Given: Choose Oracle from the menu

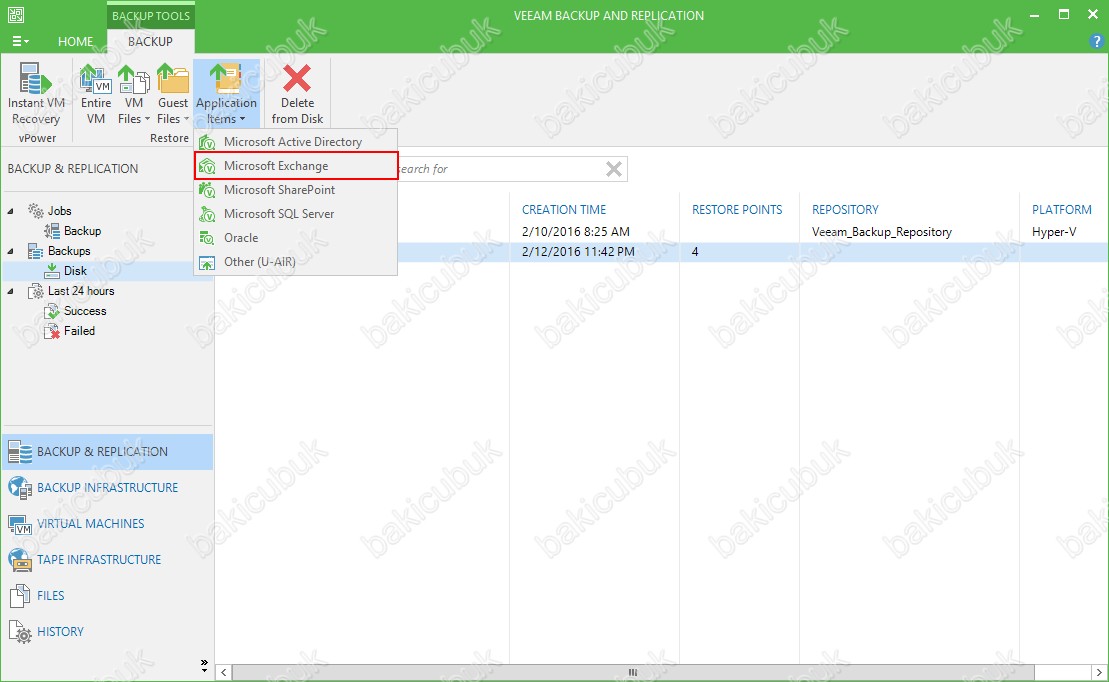Looking at the screenshot, I should [296, 238].
